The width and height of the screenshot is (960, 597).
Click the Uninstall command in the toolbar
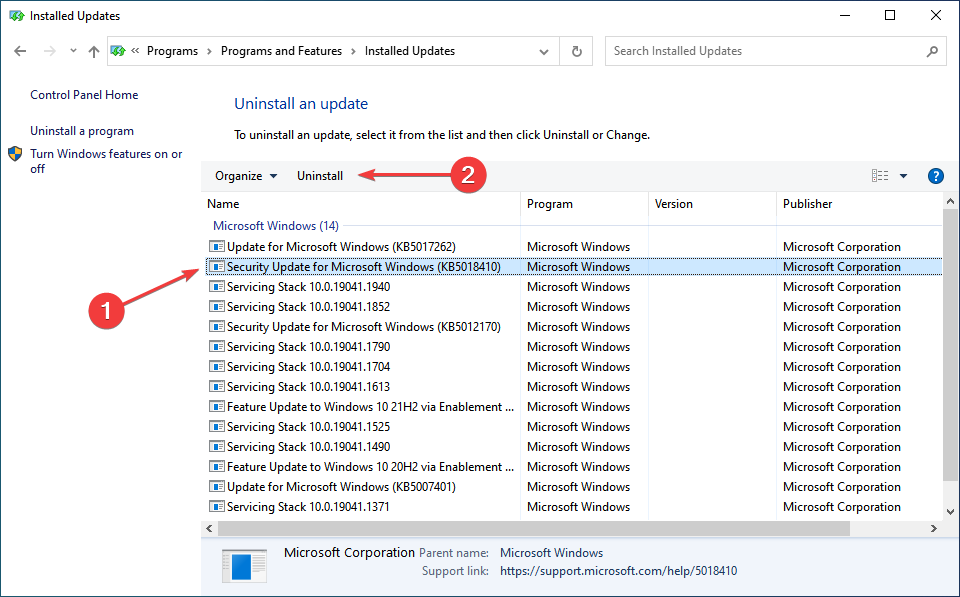[320, 175]
